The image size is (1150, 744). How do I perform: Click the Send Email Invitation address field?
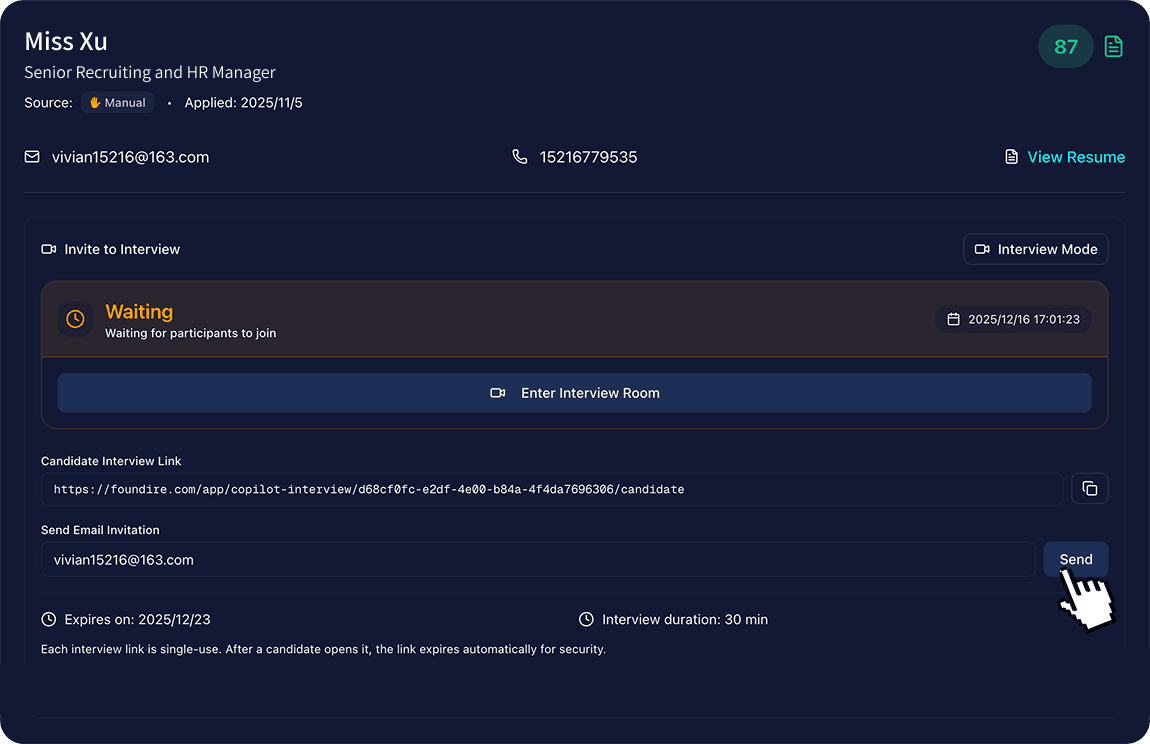(537, 560)
